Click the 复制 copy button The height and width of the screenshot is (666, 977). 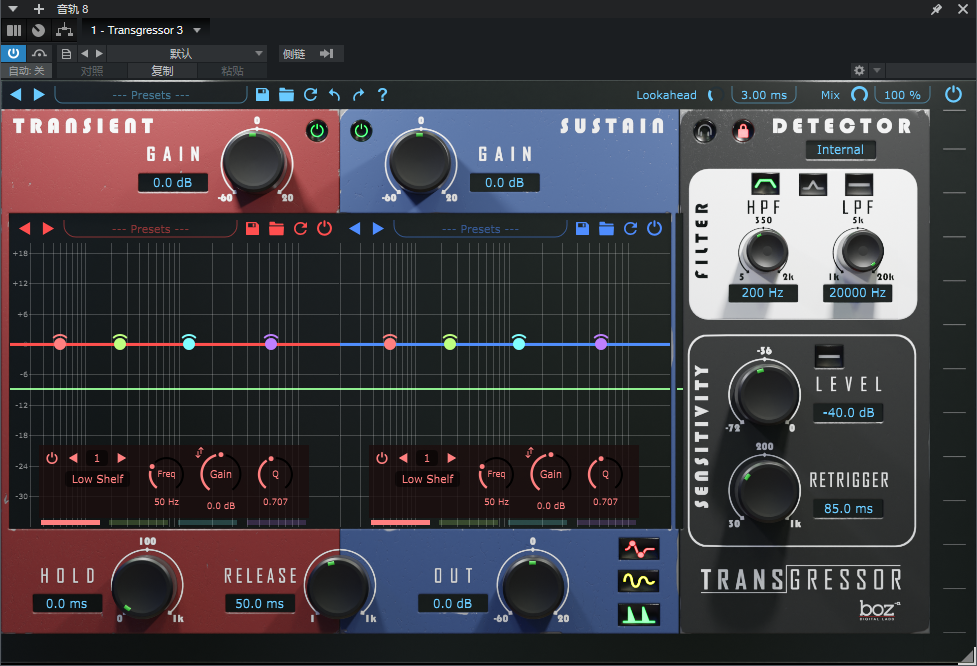[x=162, y=70]
